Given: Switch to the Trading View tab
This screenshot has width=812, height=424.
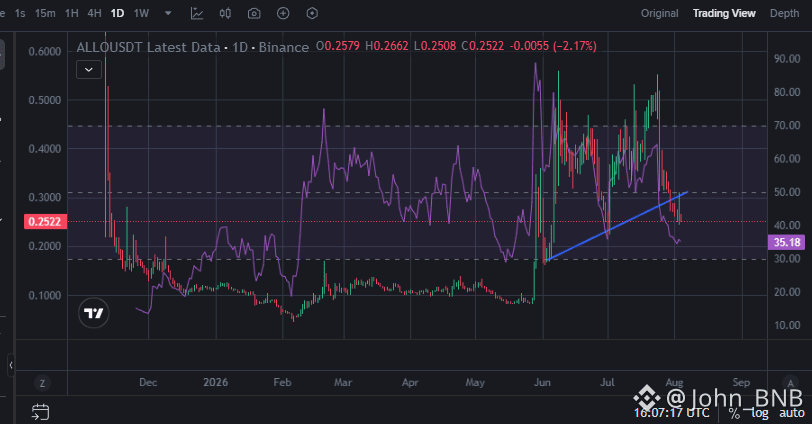Looking at the screenshot, I should point(724,13).
